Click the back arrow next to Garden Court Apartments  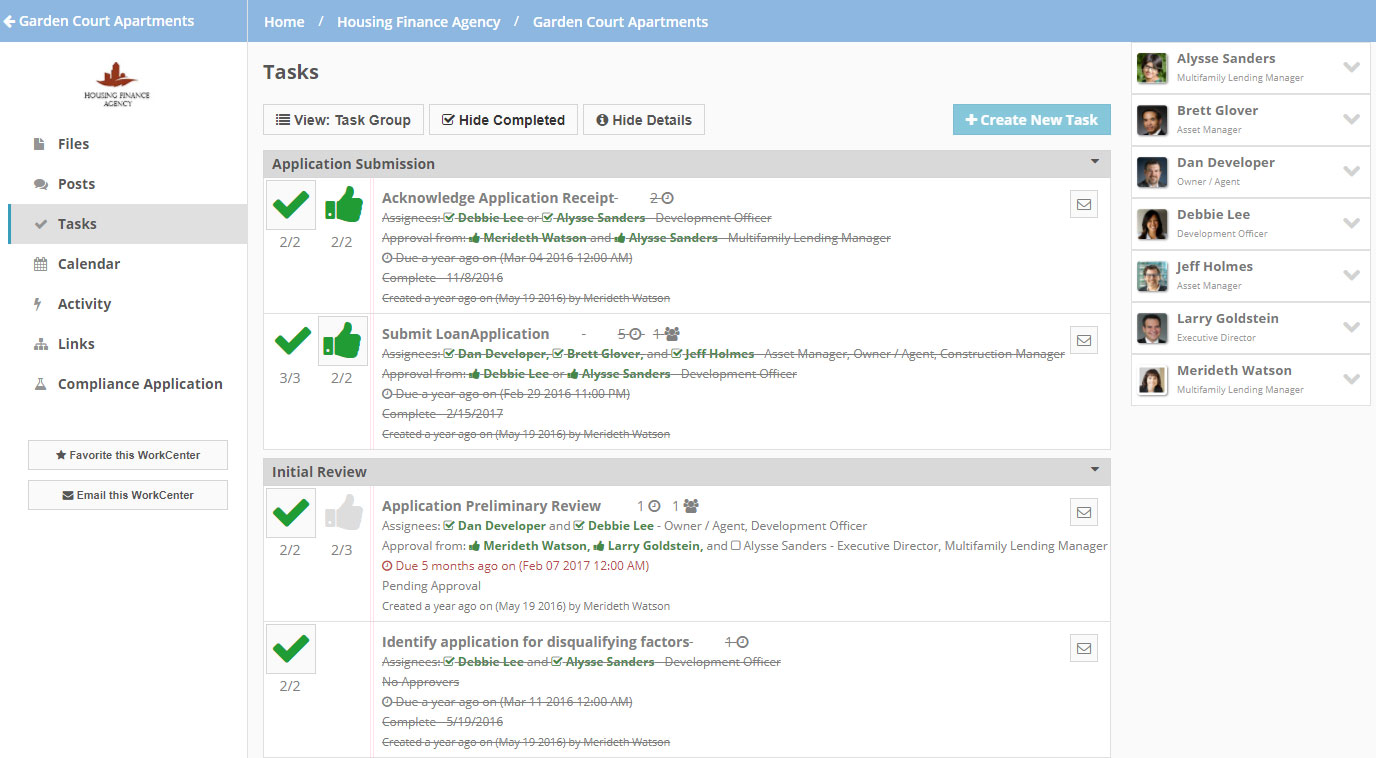pyautogui.click(x=10, y=20)
